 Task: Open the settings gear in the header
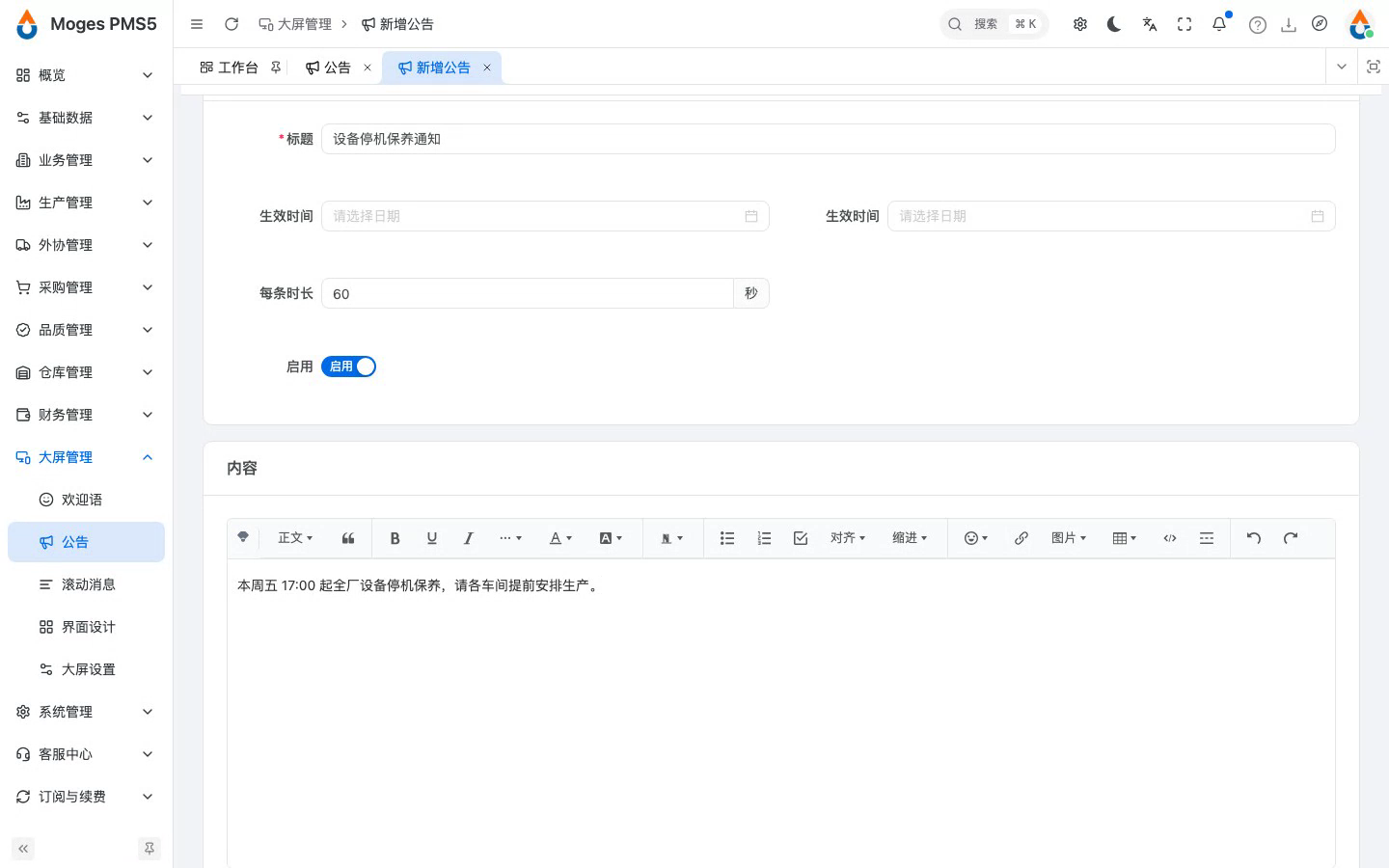1080,24
